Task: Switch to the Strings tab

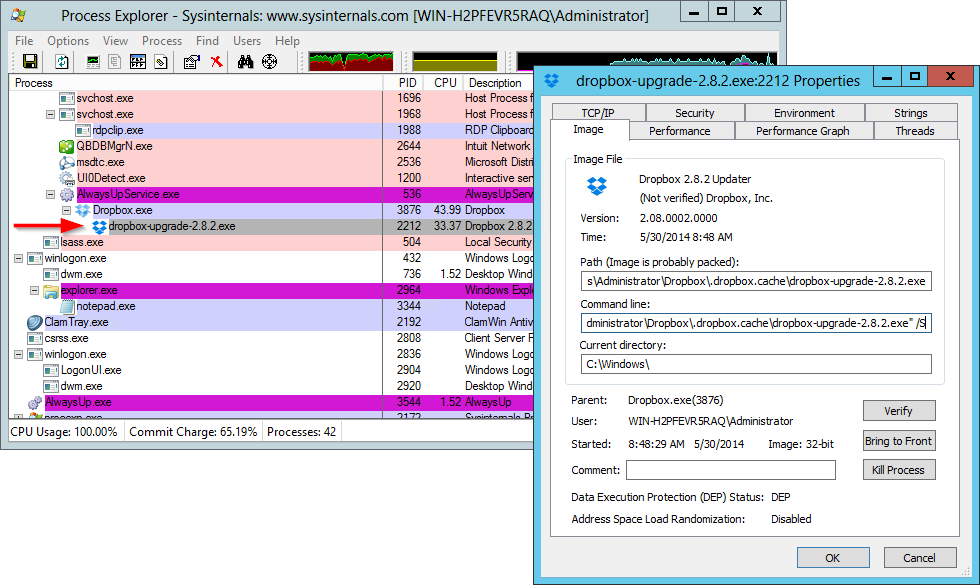Action: [x=911, y=112]
